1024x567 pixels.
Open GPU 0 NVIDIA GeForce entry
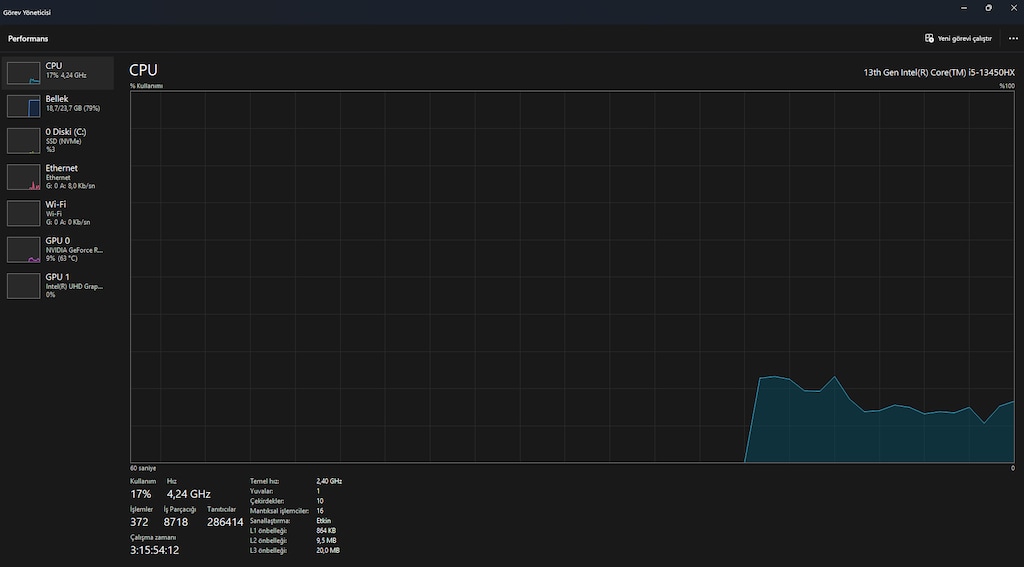[x=58, y=250]
